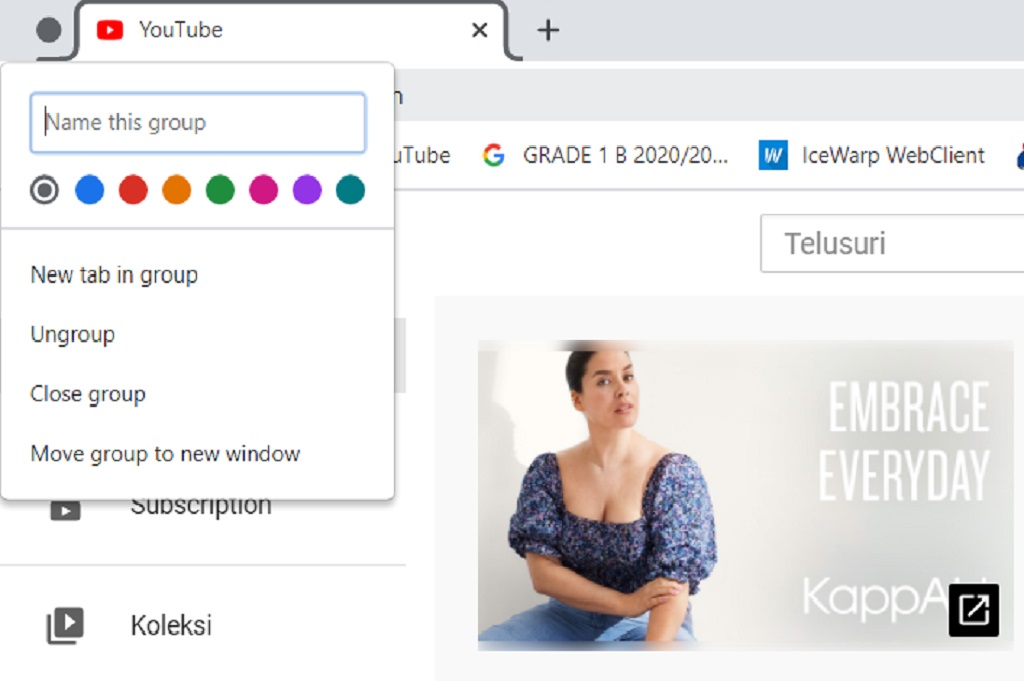Click the Google icon of GRADE 1 B bookmark
This screenshot has width=1024, height=681.
493,155
